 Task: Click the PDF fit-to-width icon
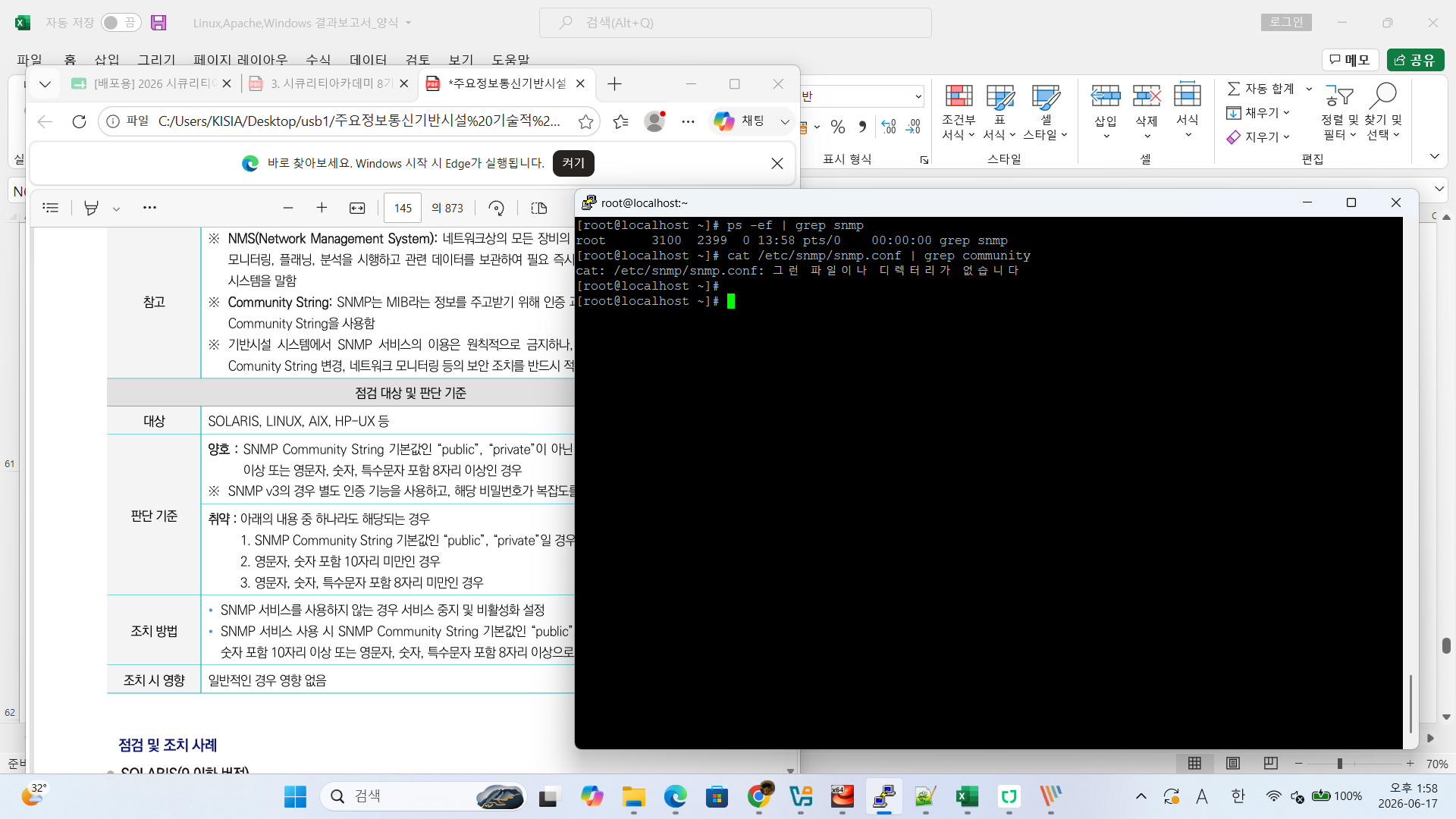357,208
